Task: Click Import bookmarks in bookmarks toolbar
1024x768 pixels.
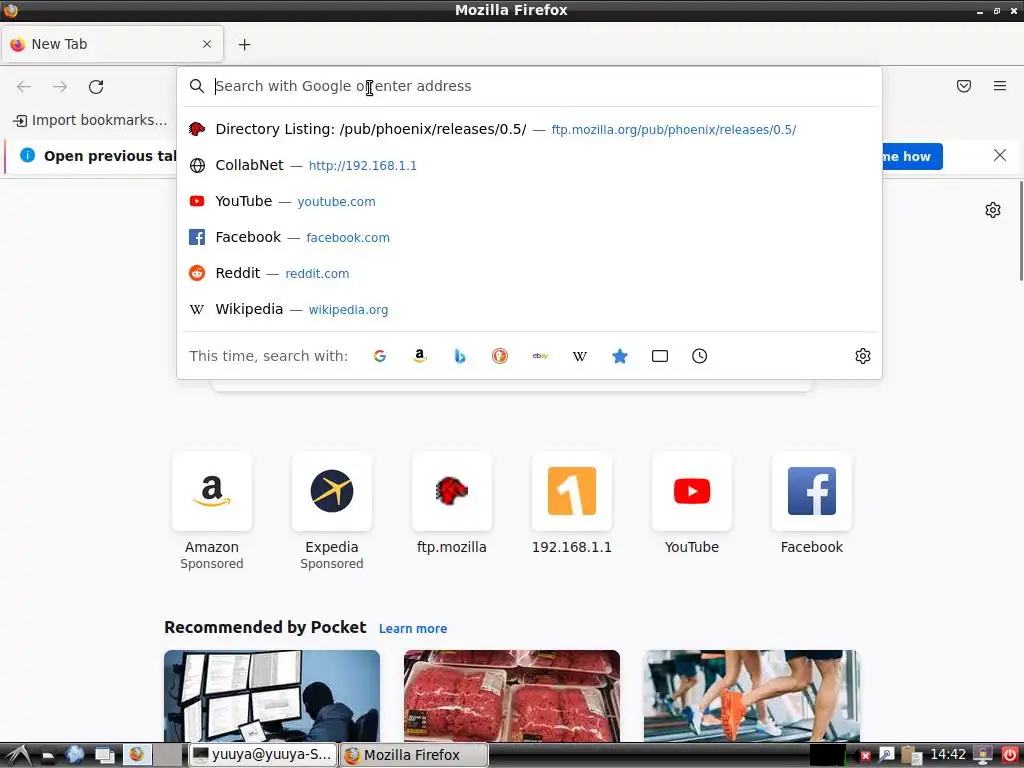Action: [x=90, y=120]
